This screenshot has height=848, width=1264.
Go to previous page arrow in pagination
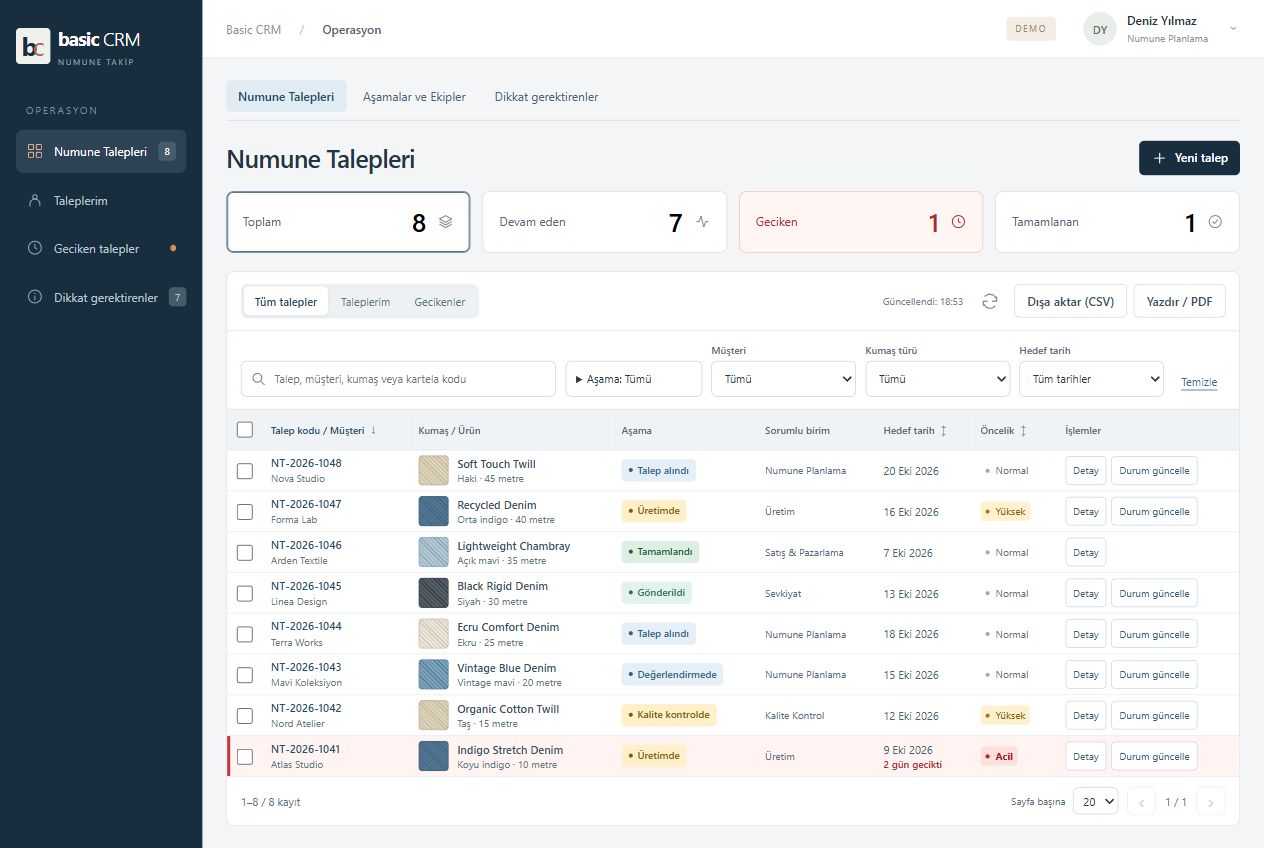point(1141,802)
